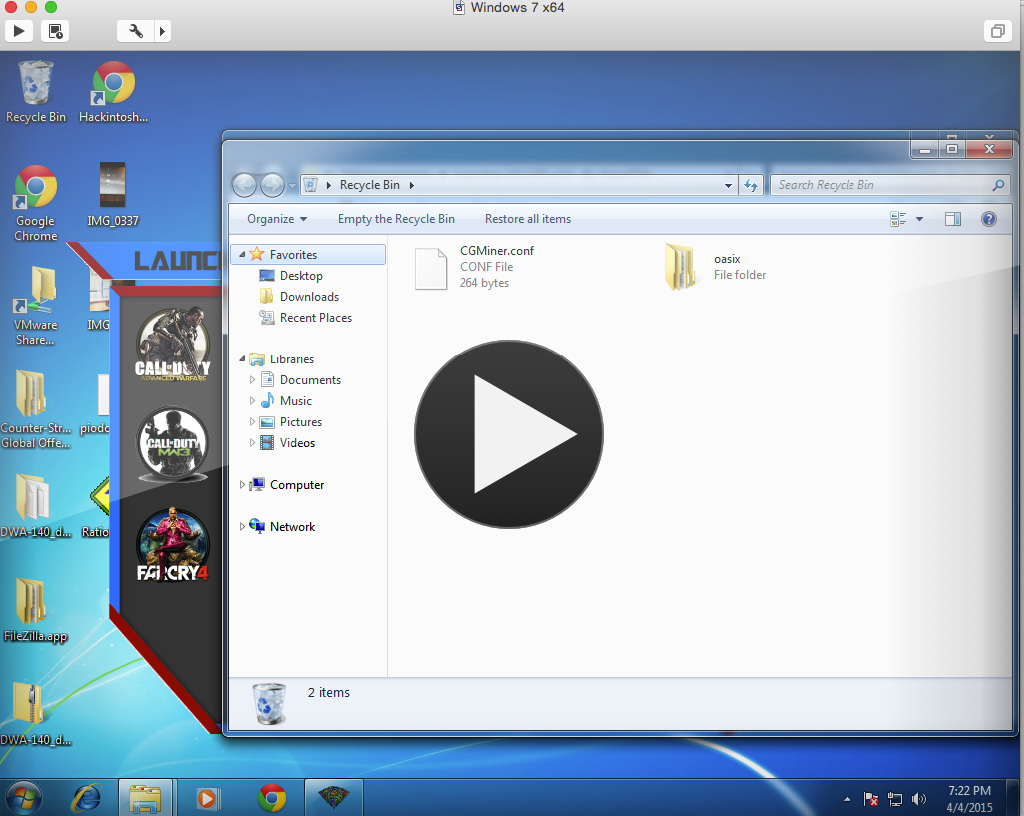
Task: Click the large video play overlay button
Action: click(508, 434)
